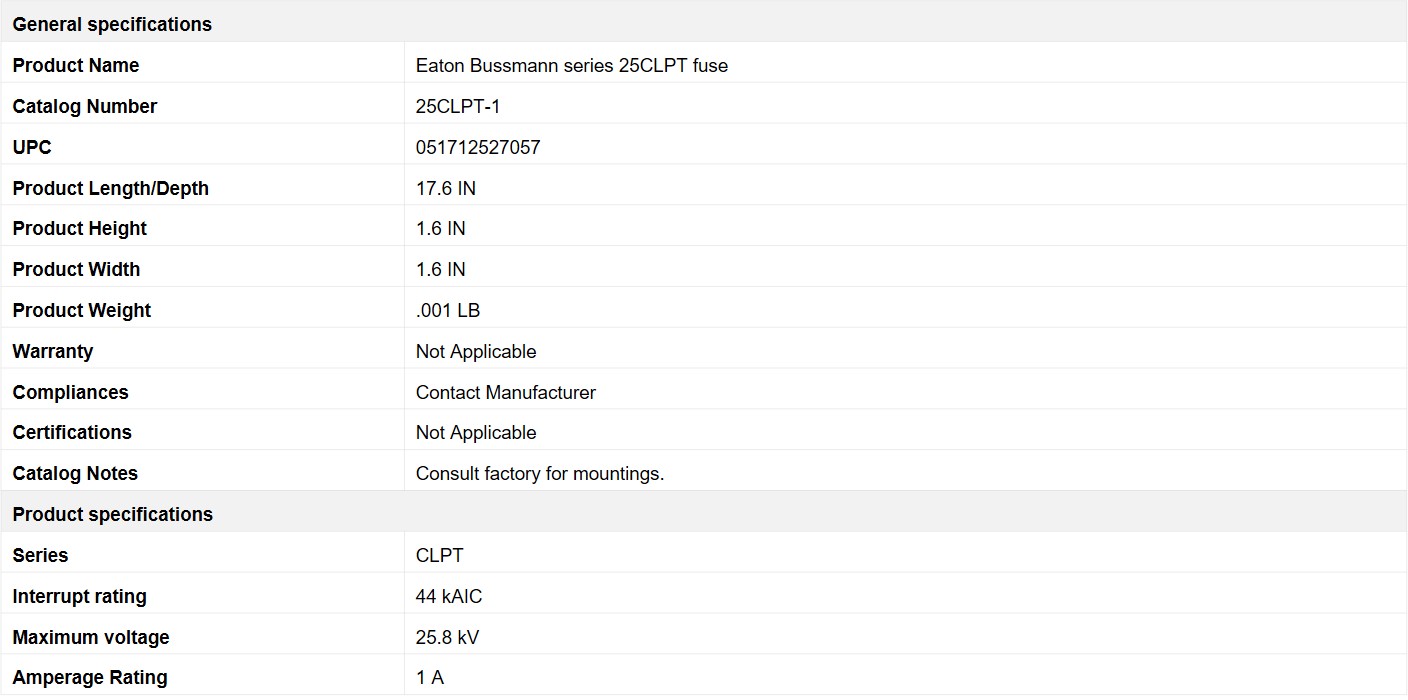Click the 17.6 IN length value
This screenshot has width=1408, height=700.
(445, 188)
